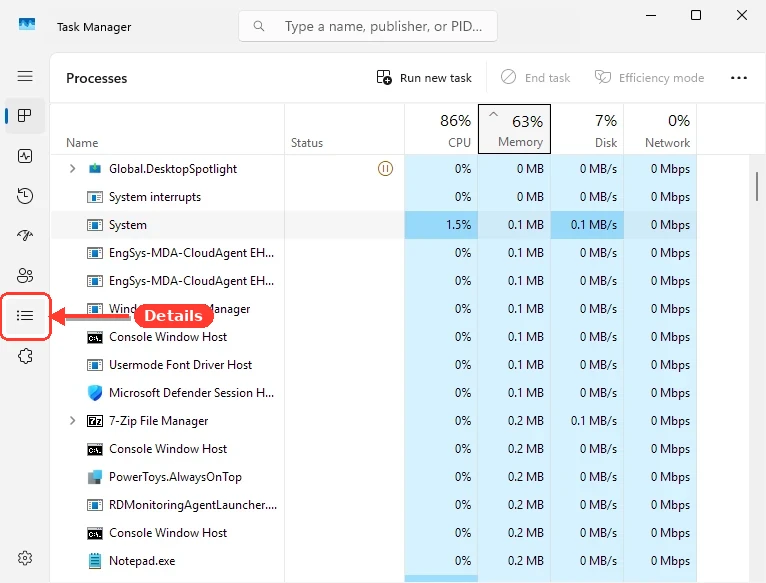
Task: Select the PowerToys.AlwaysOnTop row name
Action: coord(175,477)
